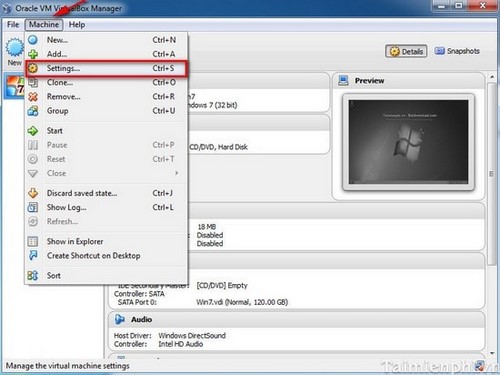Viewport: 500px width, 375px height.
Task: Choose Discard saved state... entry
Action: coord(106,193)
